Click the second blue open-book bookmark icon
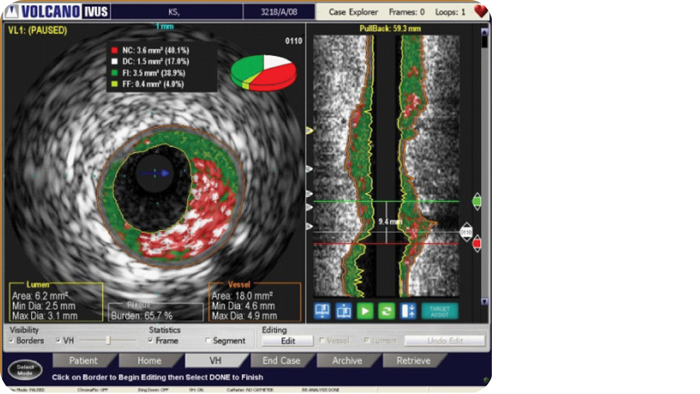Viewport: 700px width, 394px height. 343,311
